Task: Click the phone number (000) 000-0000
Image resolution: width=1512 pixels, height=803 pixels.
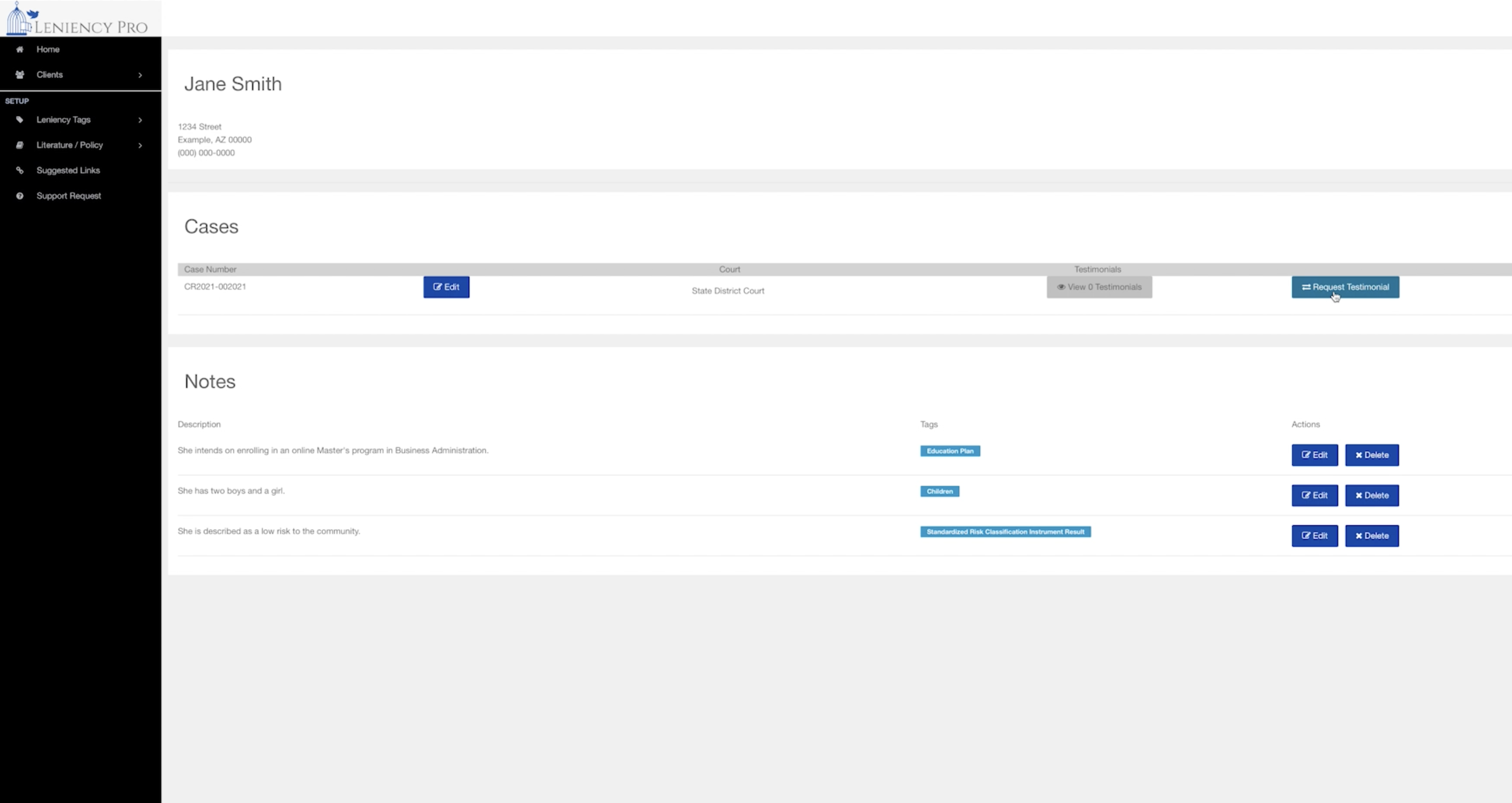Action: [206, 153]
